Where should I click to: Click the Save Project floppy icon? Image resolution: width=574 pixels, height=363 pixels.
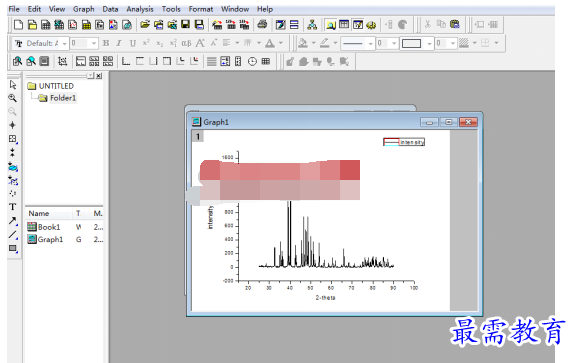click(x=186, y=25)
